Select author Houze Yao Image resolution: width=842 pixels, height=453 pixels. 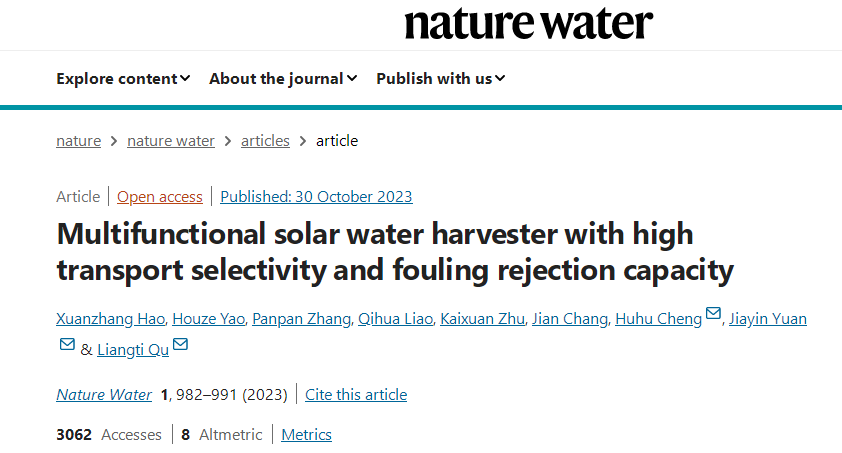(x=208, y=319)
